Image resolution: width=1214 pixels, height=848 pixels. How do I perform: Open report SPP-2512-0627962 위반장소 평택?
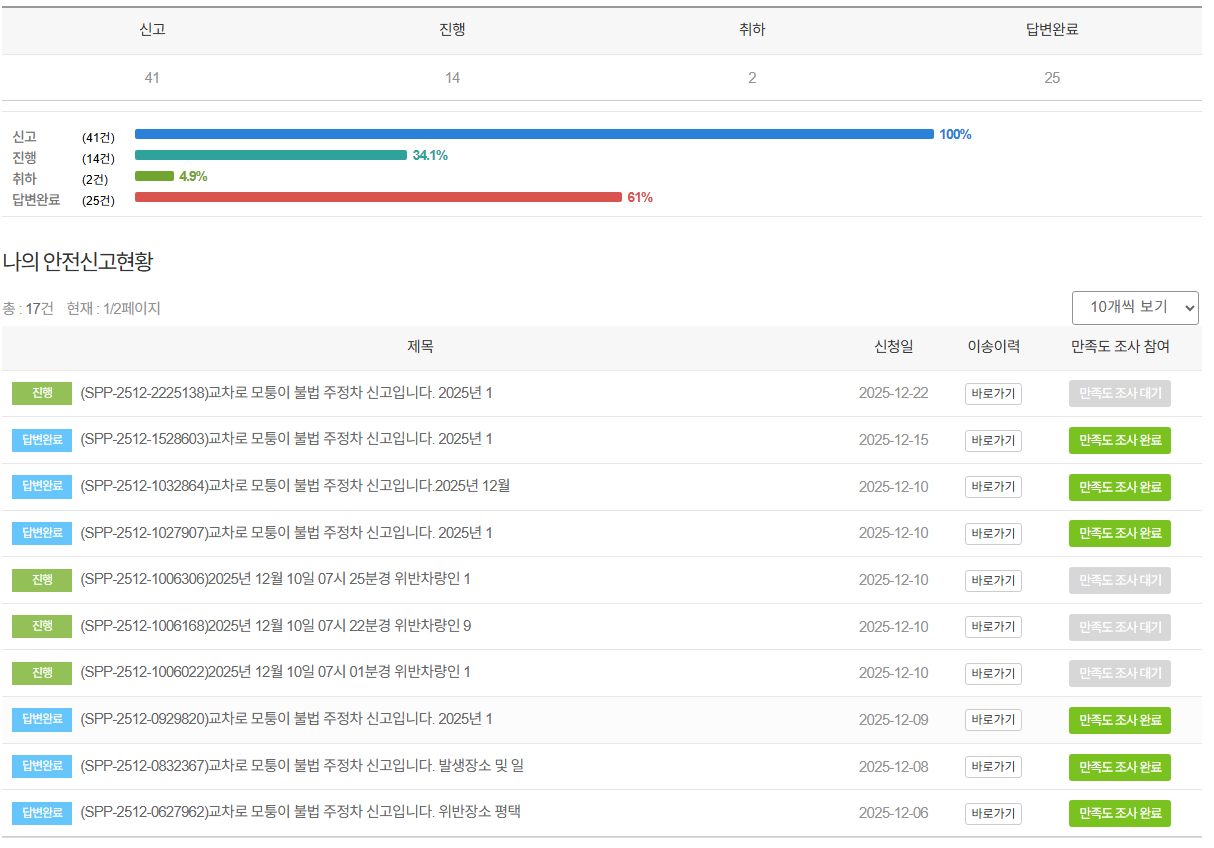click(x=300, y=812)
